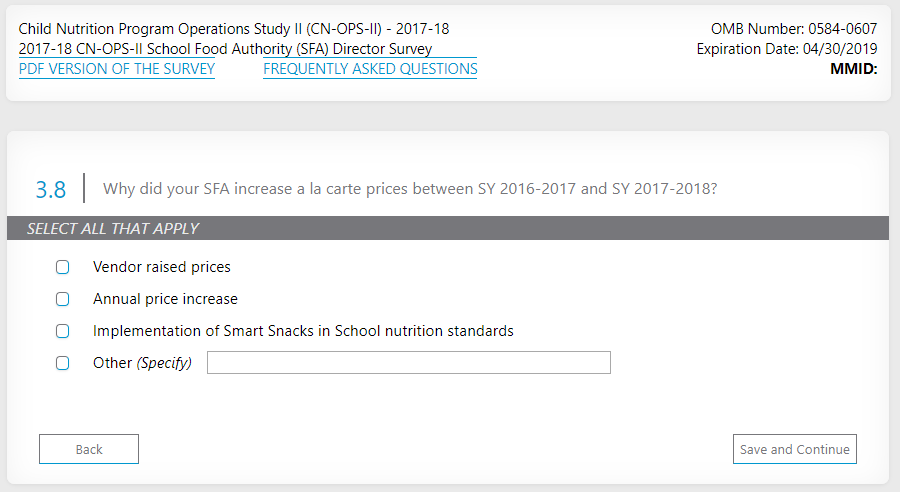Open the FREQUENTLY ASKED QUESTIONS link
This screenshot has height=492, width=900.
pyautogui.click(x=370, y=69)
